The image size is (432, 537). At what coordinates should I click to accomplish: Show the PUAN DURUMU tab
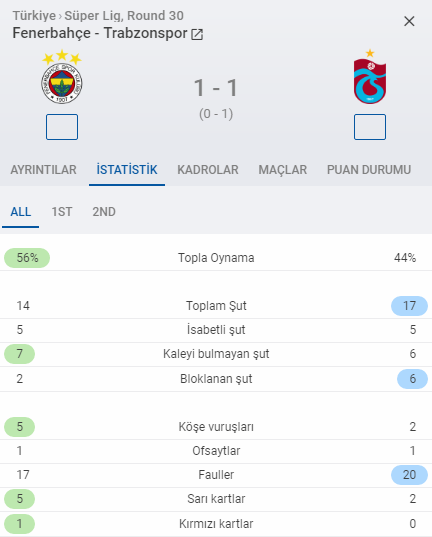369,170
